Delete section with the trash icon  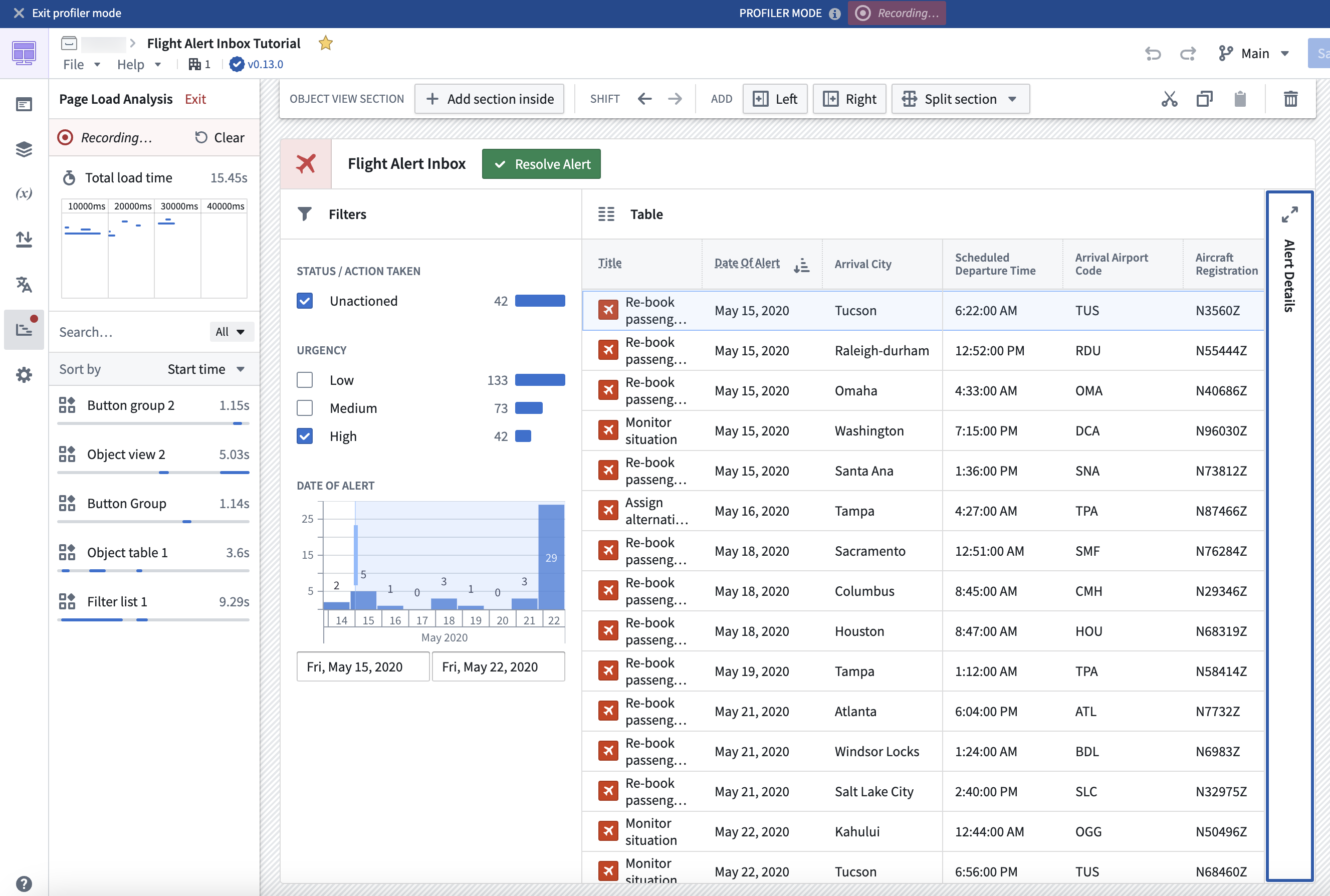1290,99
